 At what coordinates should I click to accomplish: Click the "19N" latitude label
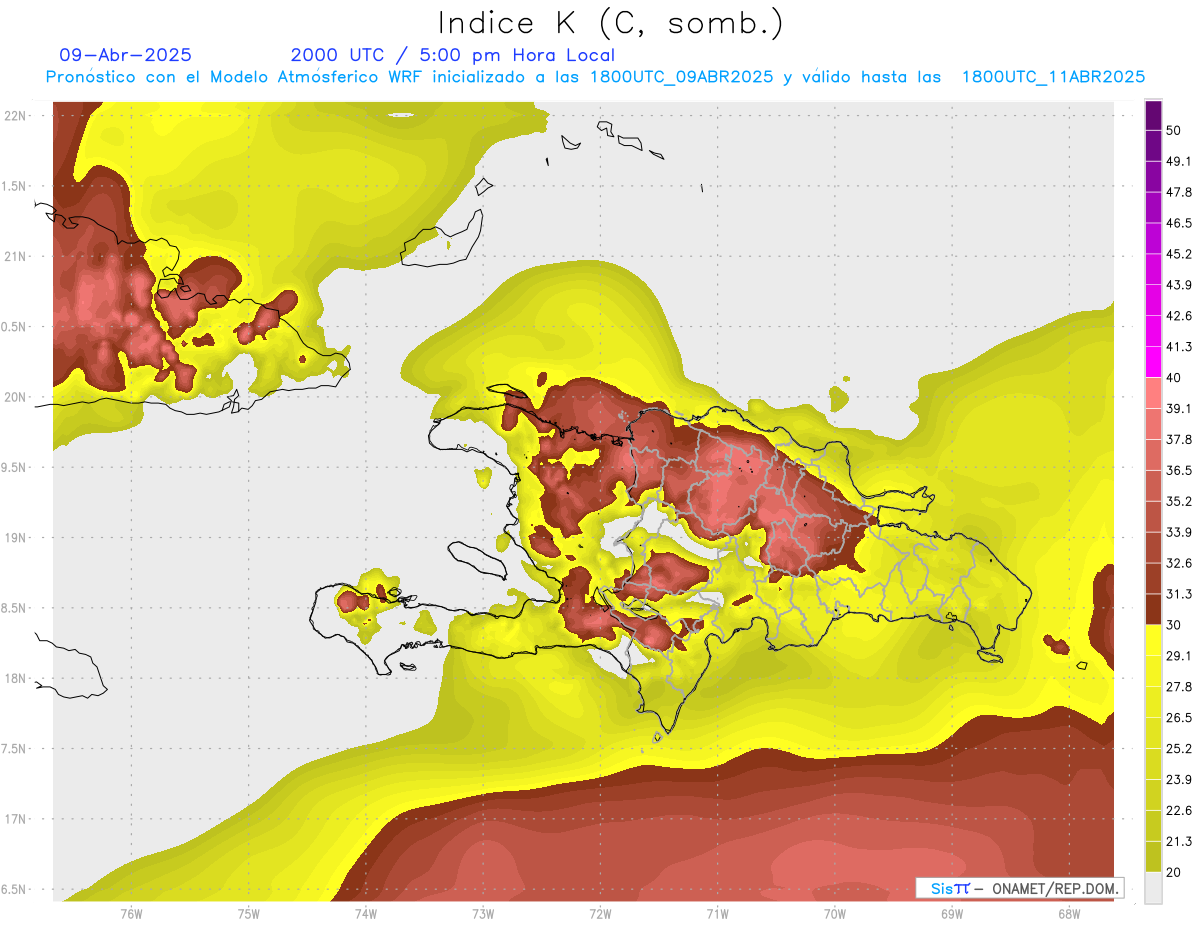click(17, 537)
